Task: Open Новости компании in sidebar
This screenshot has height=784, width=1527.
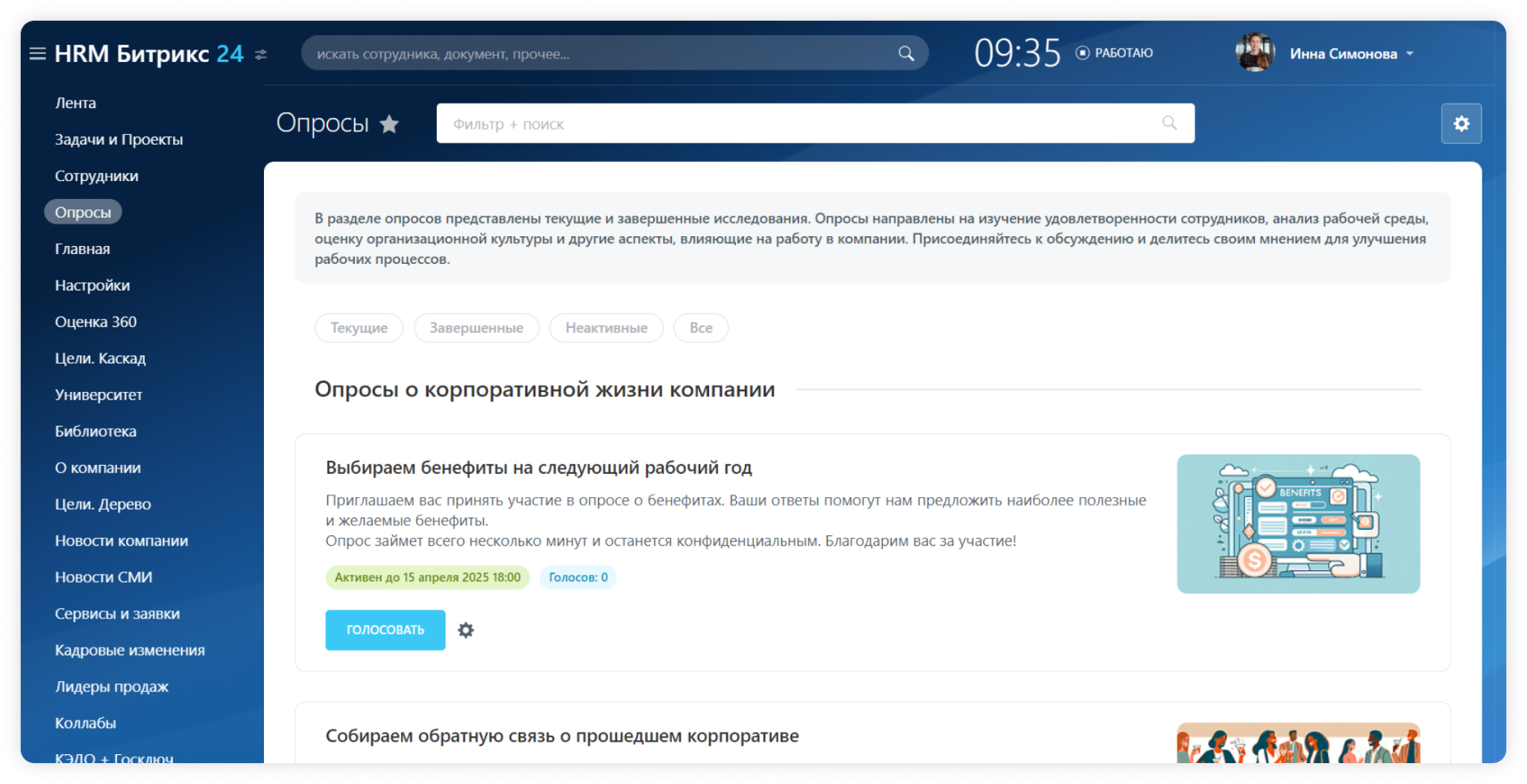Action: coord(122,541)
